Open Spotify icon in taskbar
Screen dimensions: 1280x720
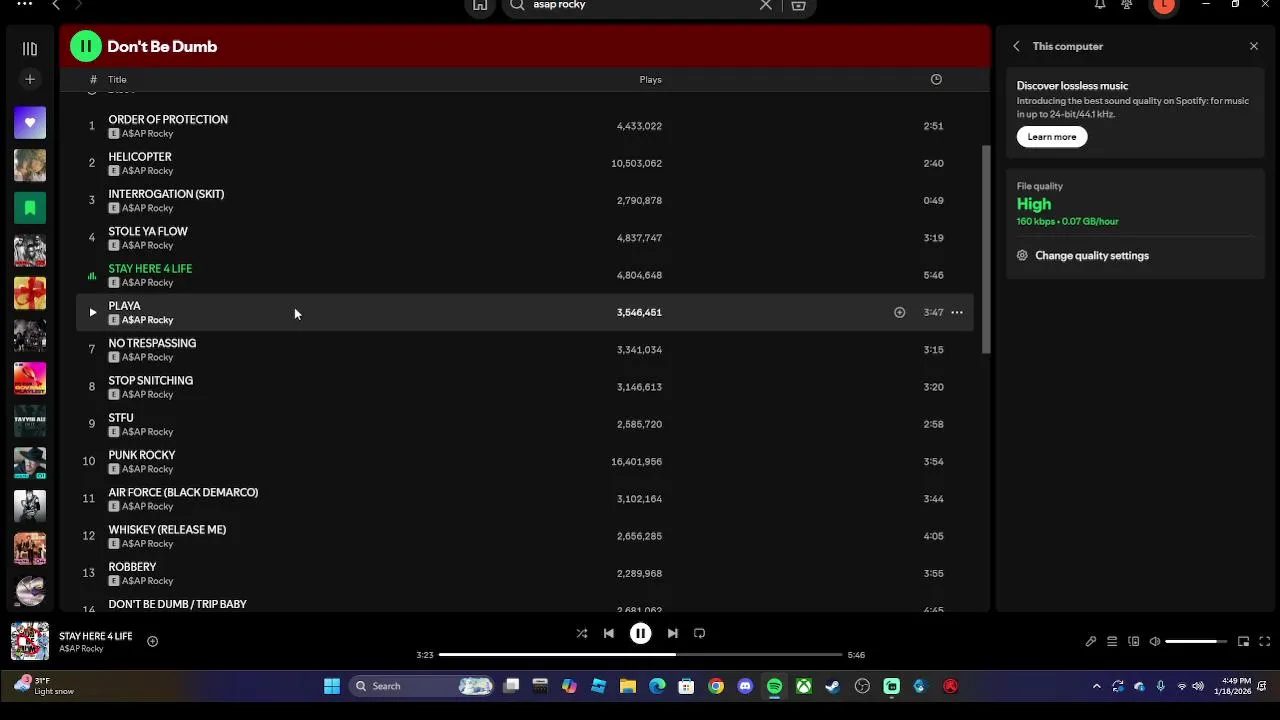[774, 686]
